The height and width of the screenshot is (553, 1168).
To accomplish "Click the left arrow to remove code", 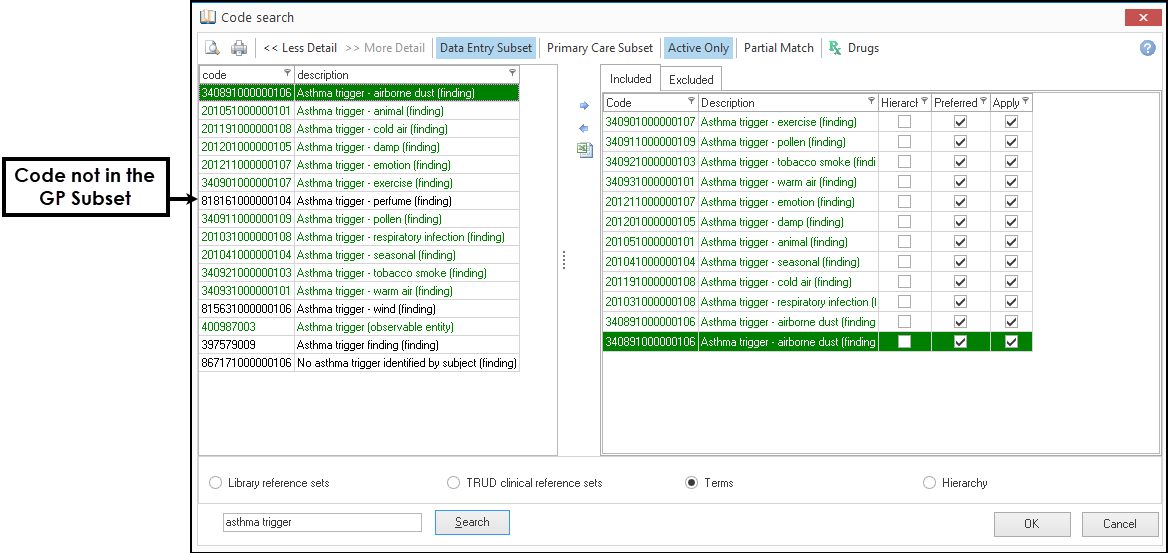I will click(x=584, y=128).
